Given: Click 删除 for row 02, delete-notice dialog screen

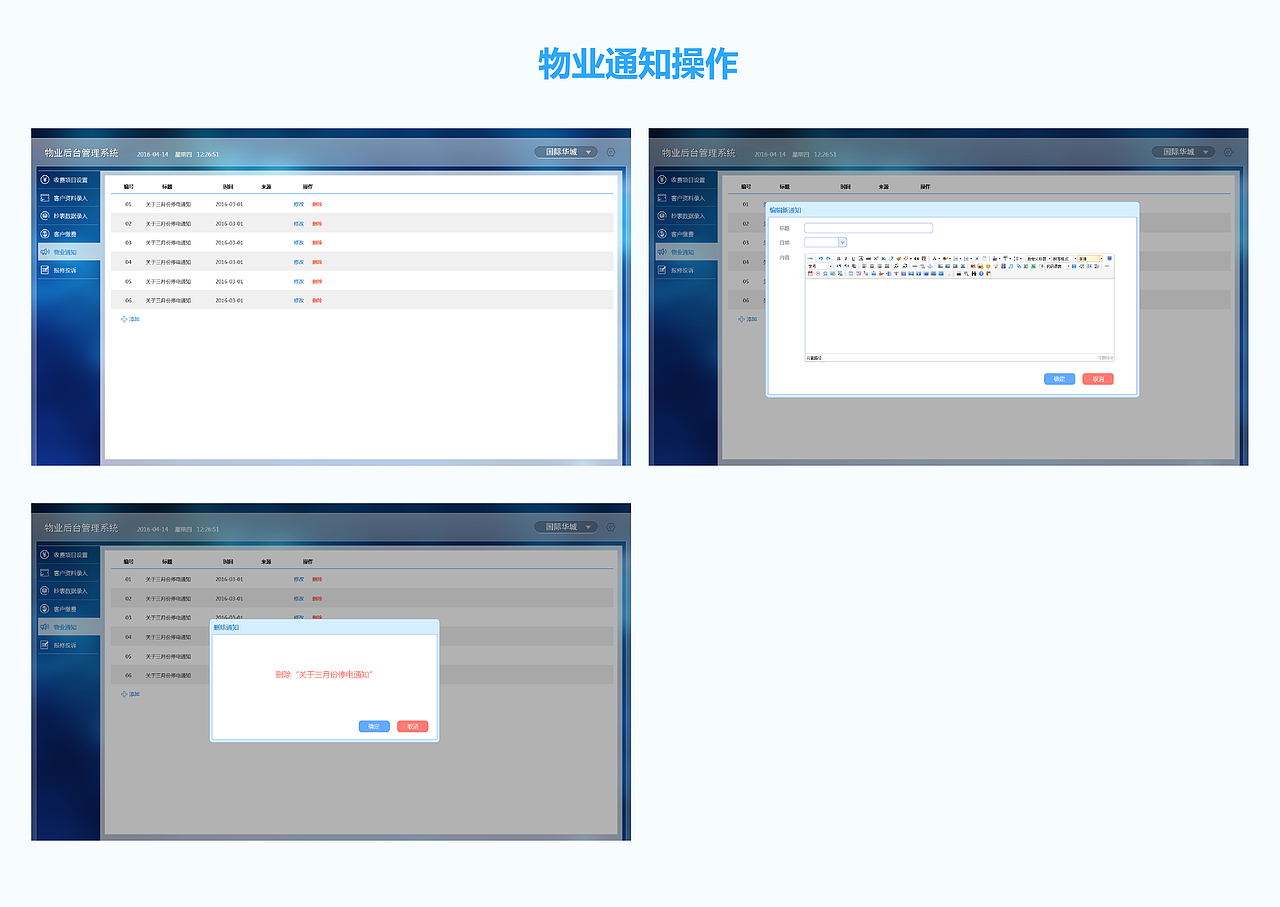Looking at the screenshot, I should pos(317,598).
